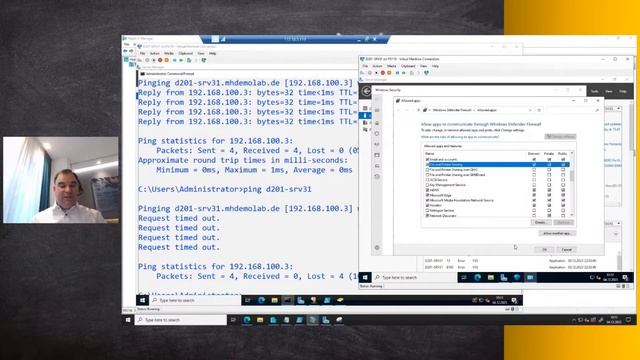
Task: Click 'C:\Users\Administrator>ping d201-srv31' line
Action: click(x=224, y=189)
